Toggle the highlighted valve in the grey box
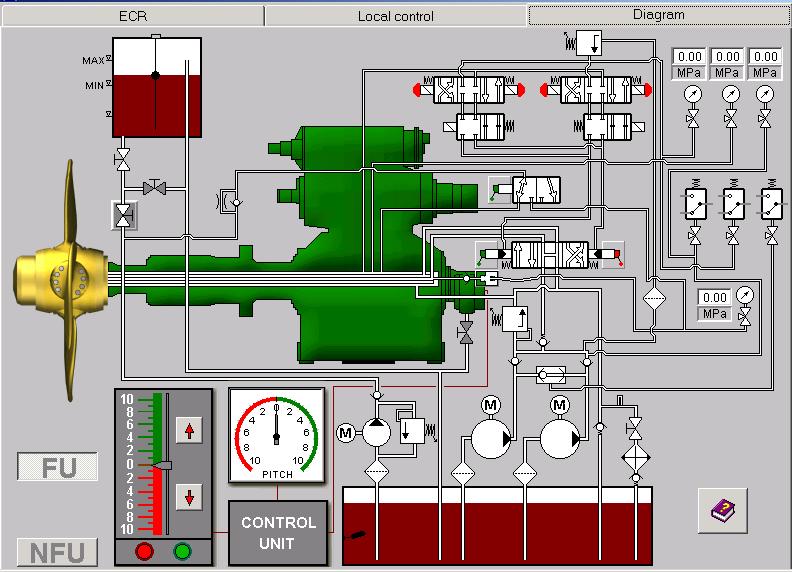This screenshot has height=572, width=792. tap(123, 214)
